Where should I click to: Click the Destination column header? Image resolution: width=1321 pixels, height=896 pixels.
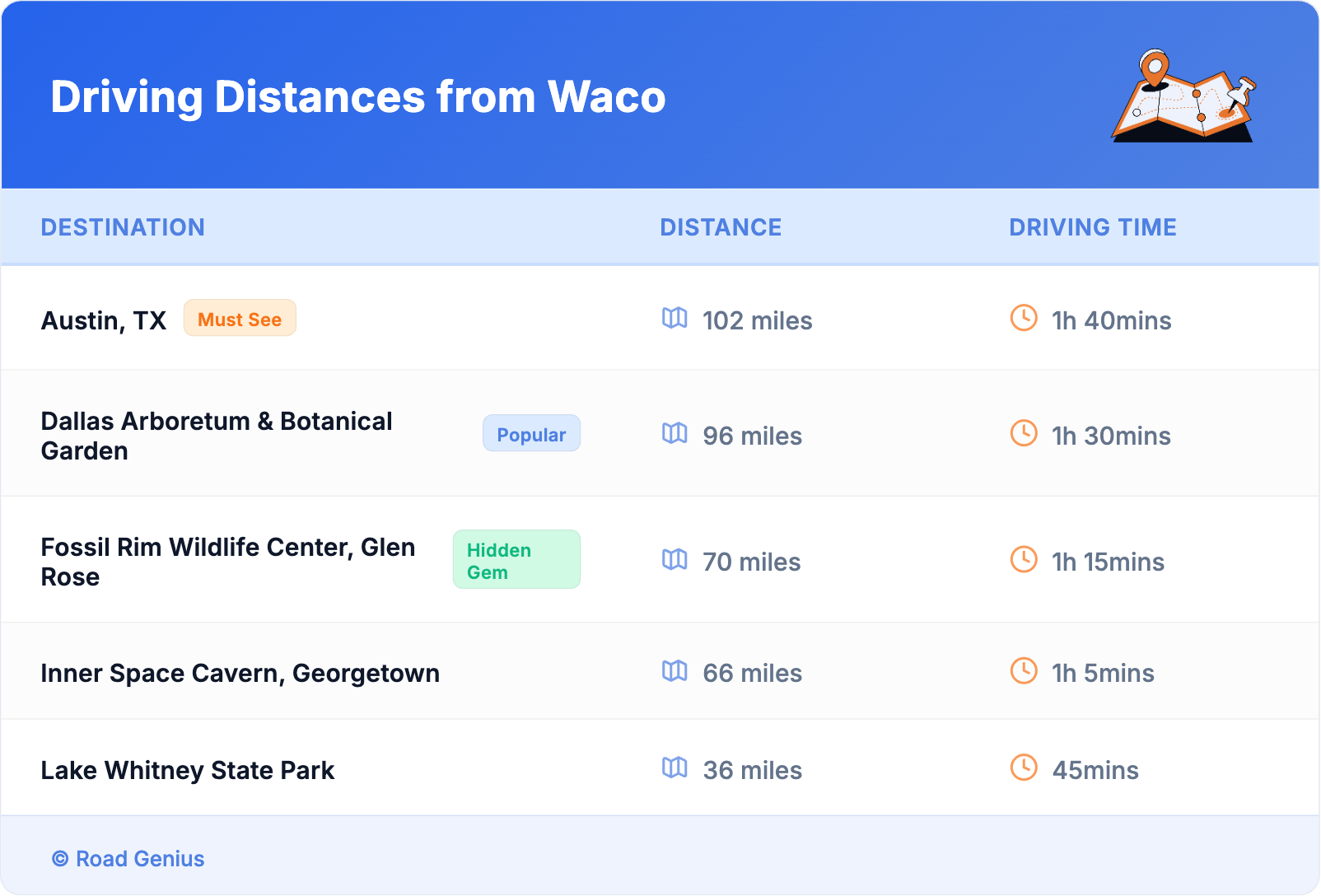[123, 227]
